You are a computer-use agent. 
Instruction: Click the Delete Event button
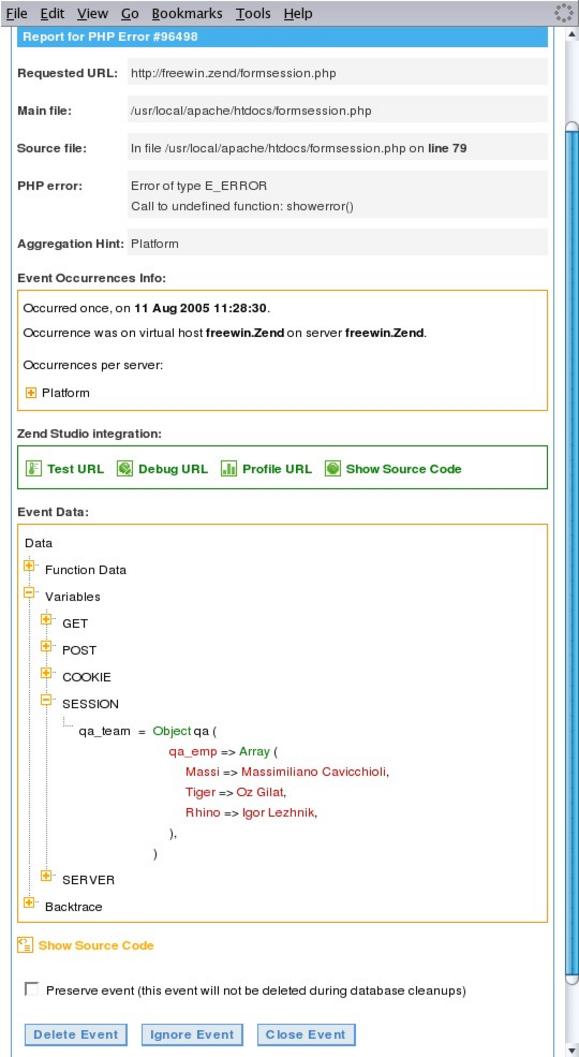[75, 1034]
